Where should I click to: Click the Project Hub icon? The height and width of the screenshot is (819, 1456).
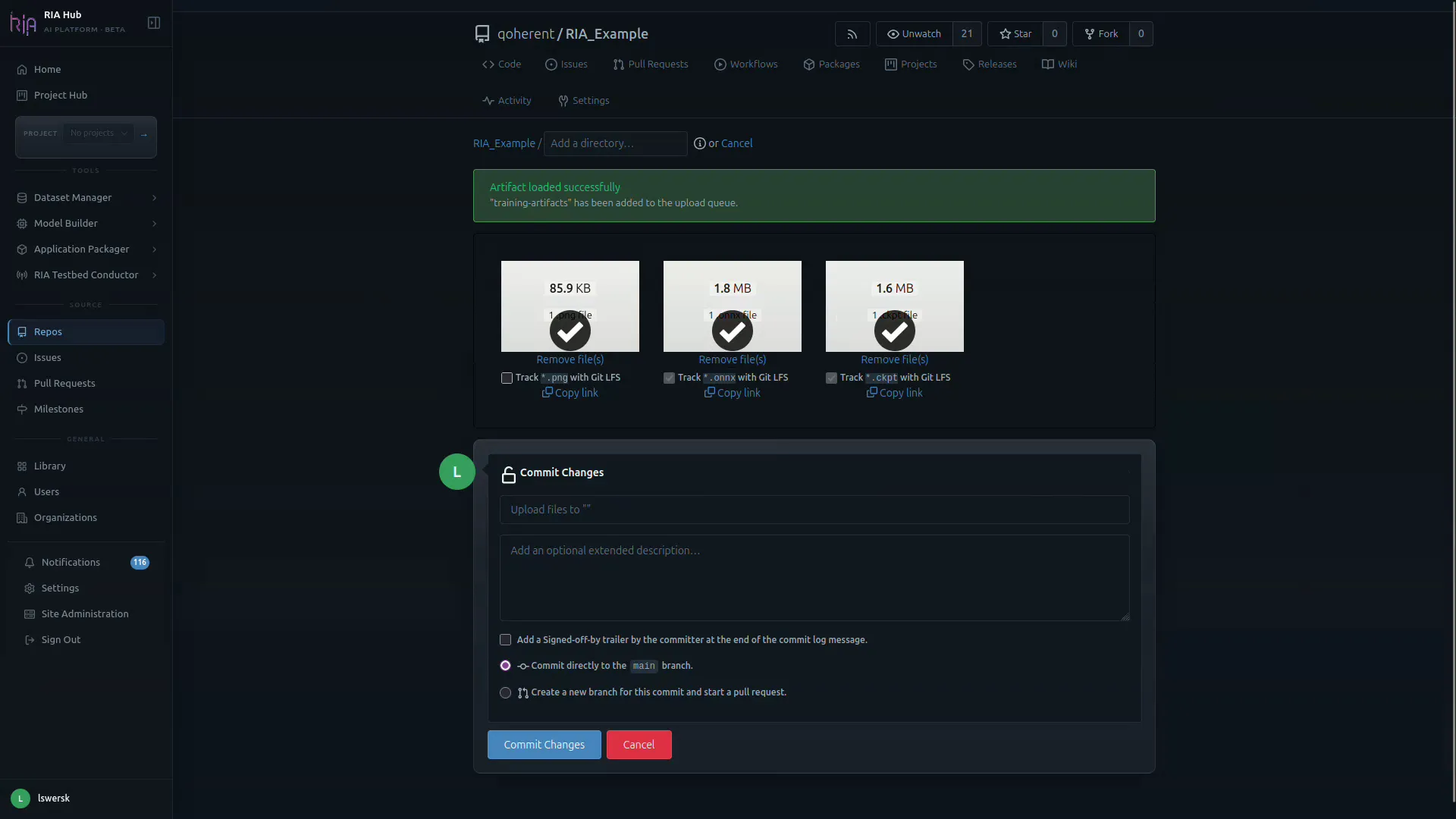[x=22, y=96]
